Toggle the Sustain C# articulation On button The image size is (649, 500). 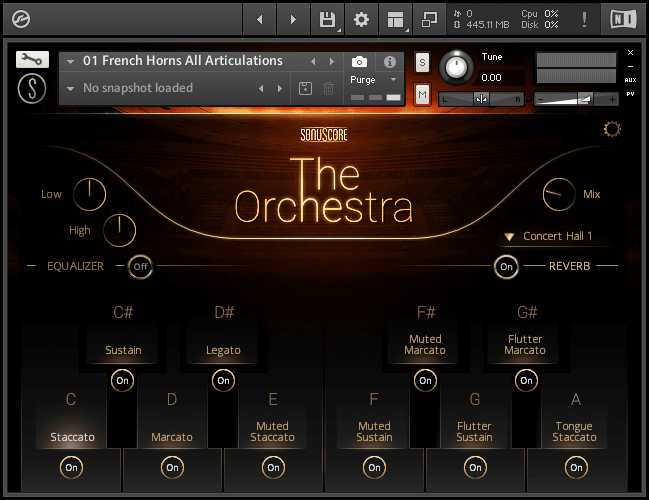tap(123, 380)
